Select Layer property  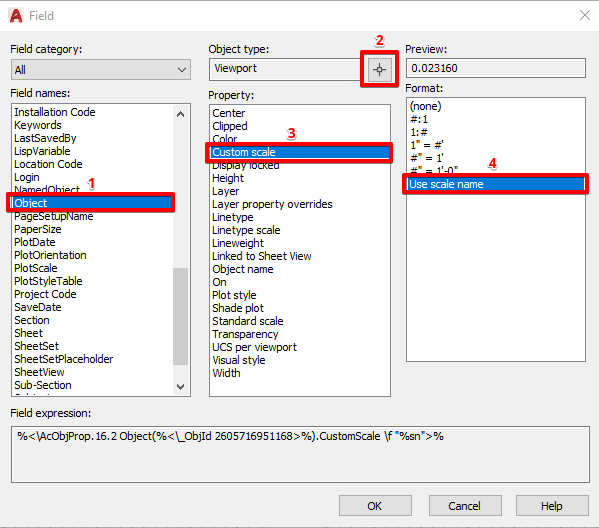225,191
